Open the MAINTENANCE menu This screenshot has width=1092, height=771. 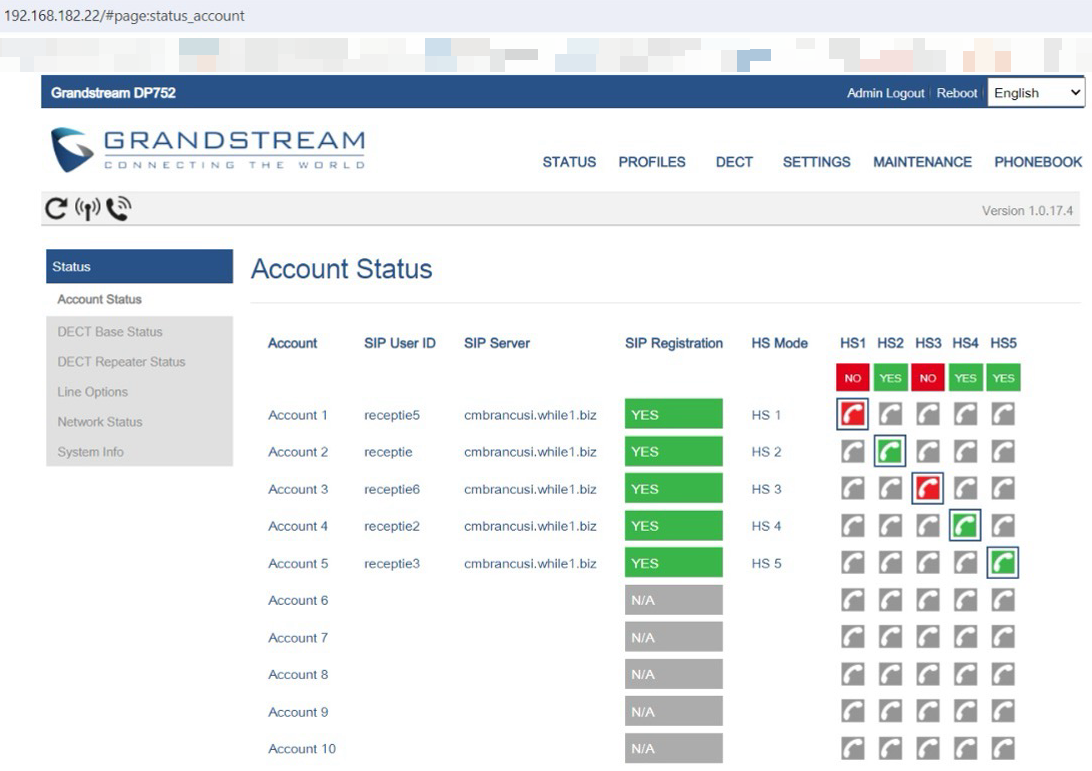pos(922,162)
